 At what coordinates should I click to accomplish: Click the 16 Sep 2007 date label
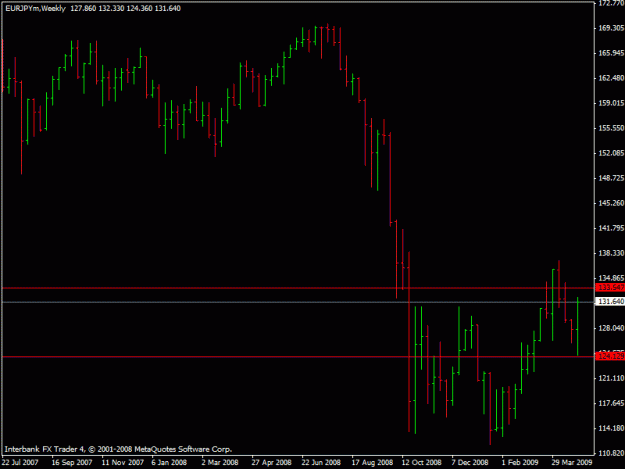(72, 462)
